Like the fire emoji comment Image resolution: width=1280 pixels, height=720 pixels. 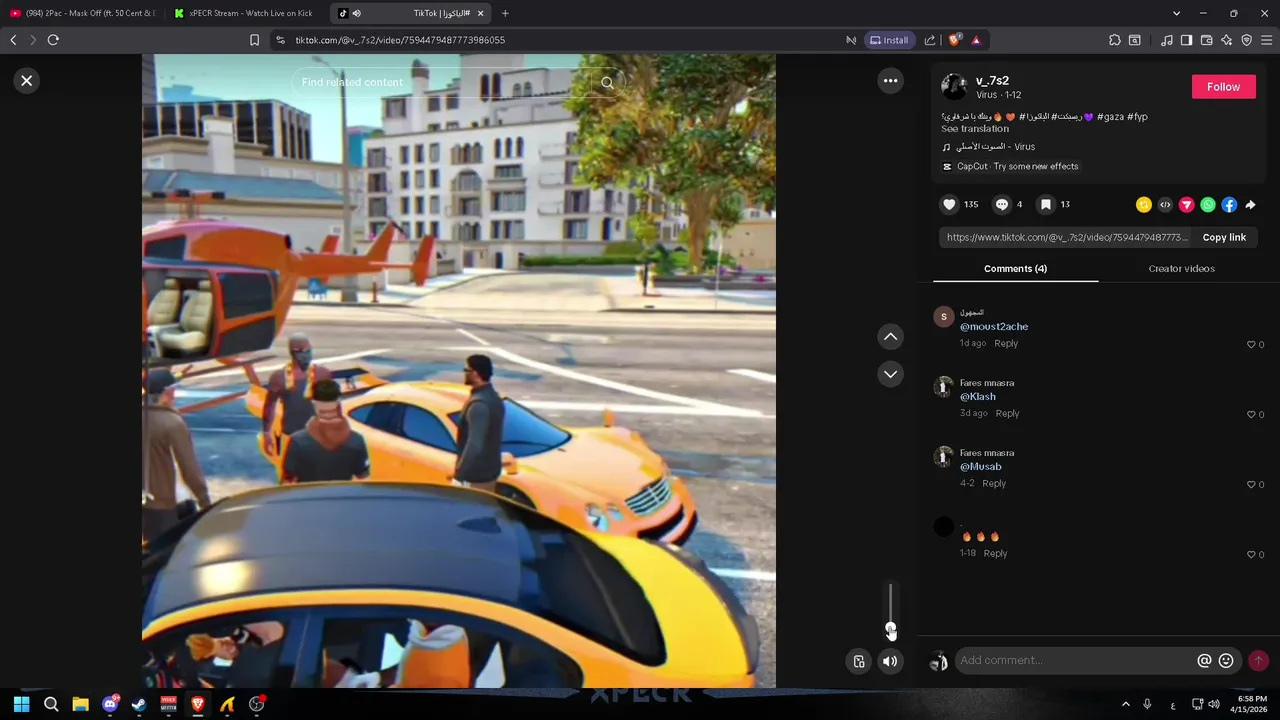click(x=1251, y=555)
